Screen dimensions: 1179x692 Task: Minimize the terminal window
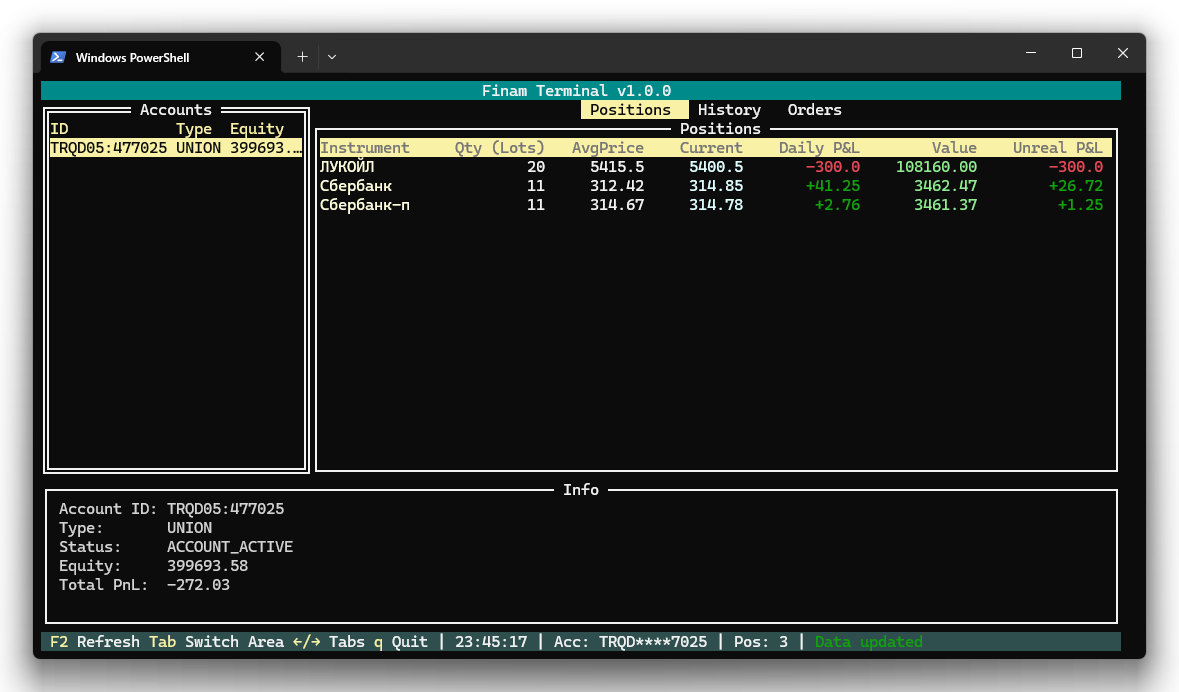tap(1031, 53)
